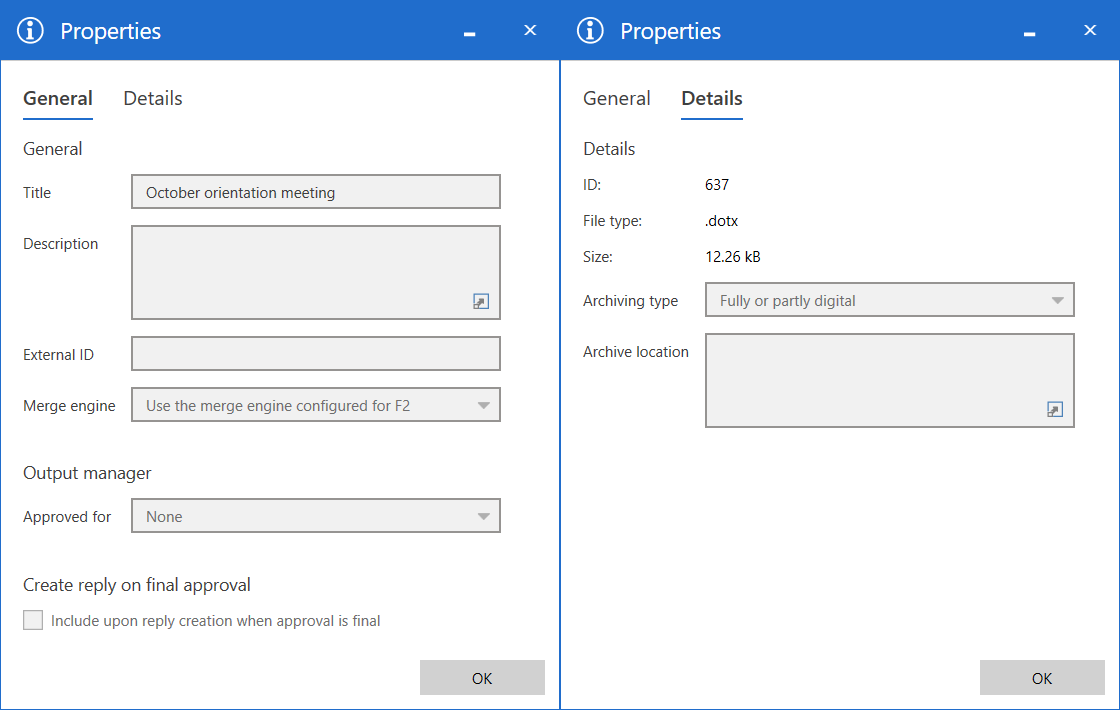Image resolution: width=1120 pixels, height=710 pixels.
Task: Click the info icon in left Properties window
Action: 30,31
